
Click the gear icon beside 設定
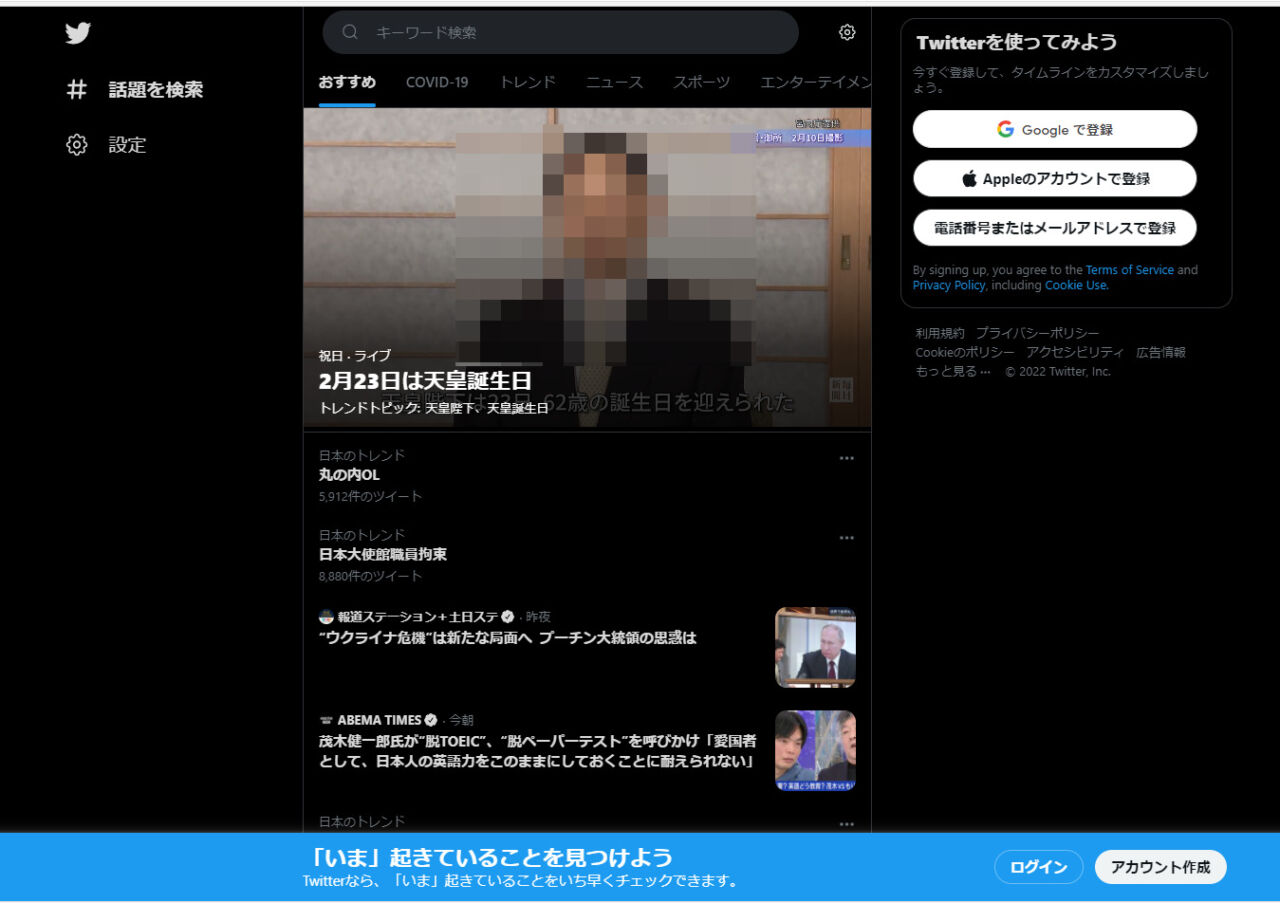77,145
